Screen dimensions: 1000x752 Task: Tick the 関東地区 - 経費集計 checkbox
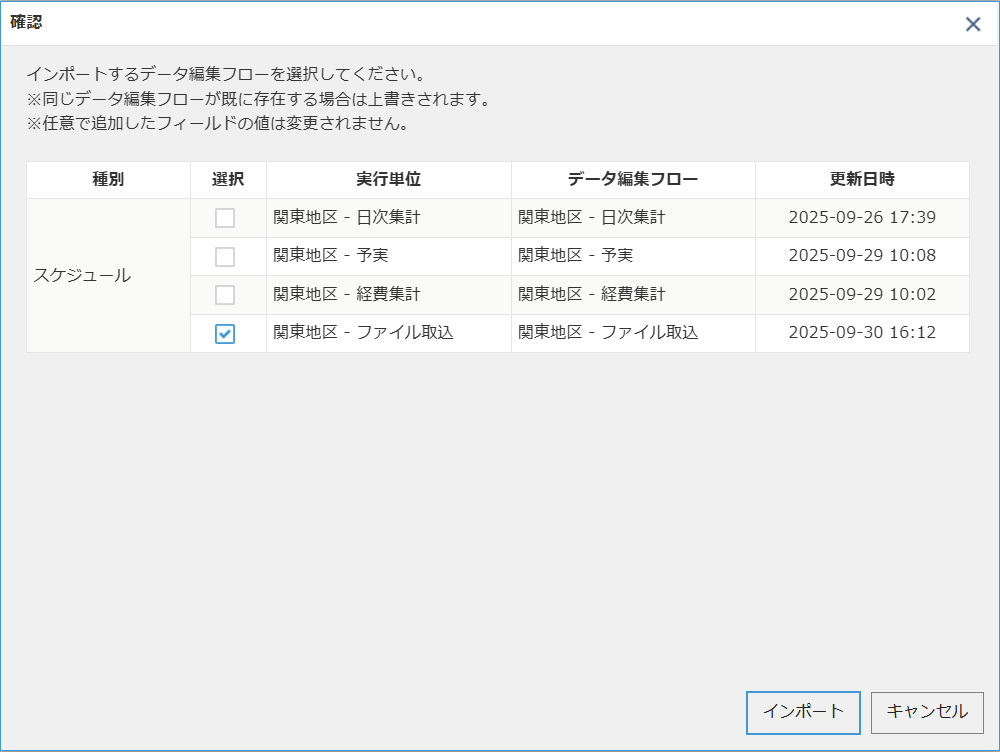tap(225, 295)
